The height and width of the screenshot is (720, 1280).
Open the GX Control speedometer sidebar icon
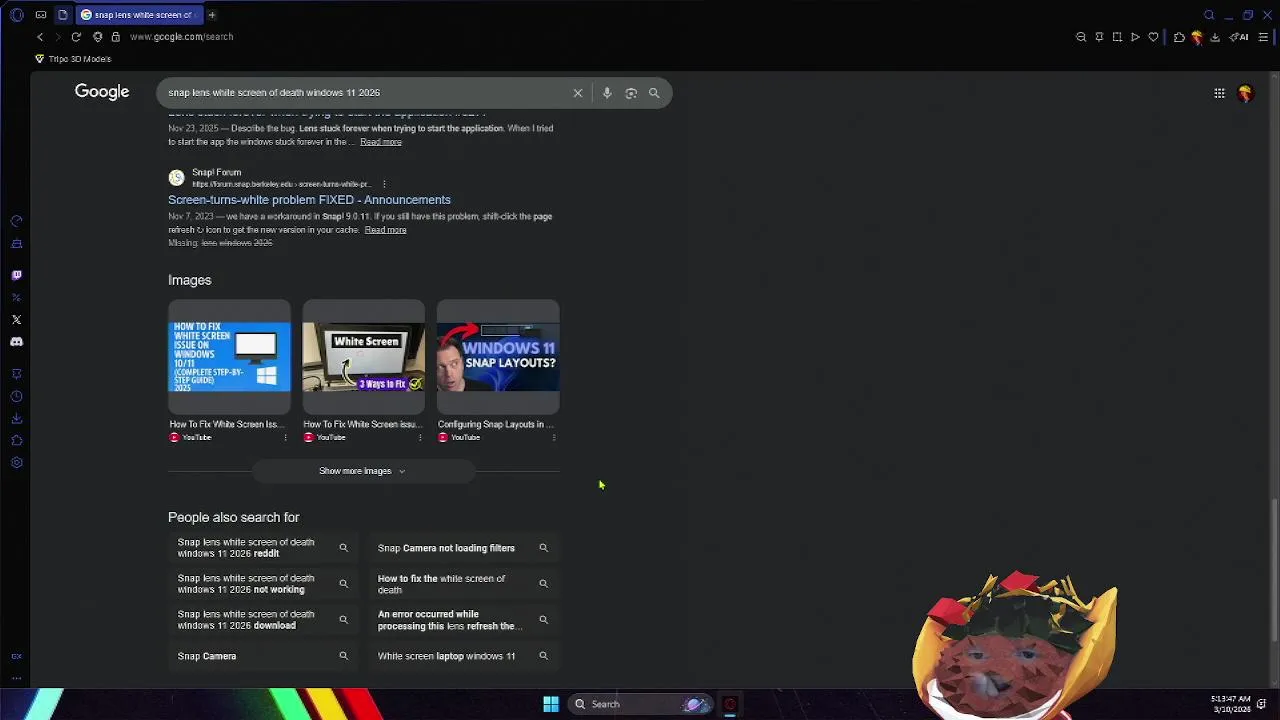[x=16, y=221]
